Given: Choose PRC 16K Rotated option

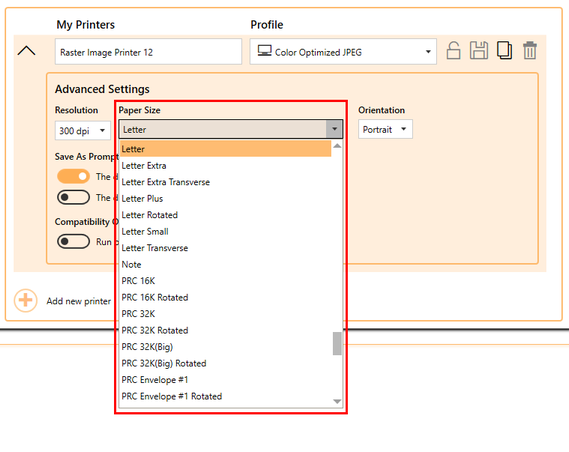Looking at the screenshot, I should pos(225,297).
